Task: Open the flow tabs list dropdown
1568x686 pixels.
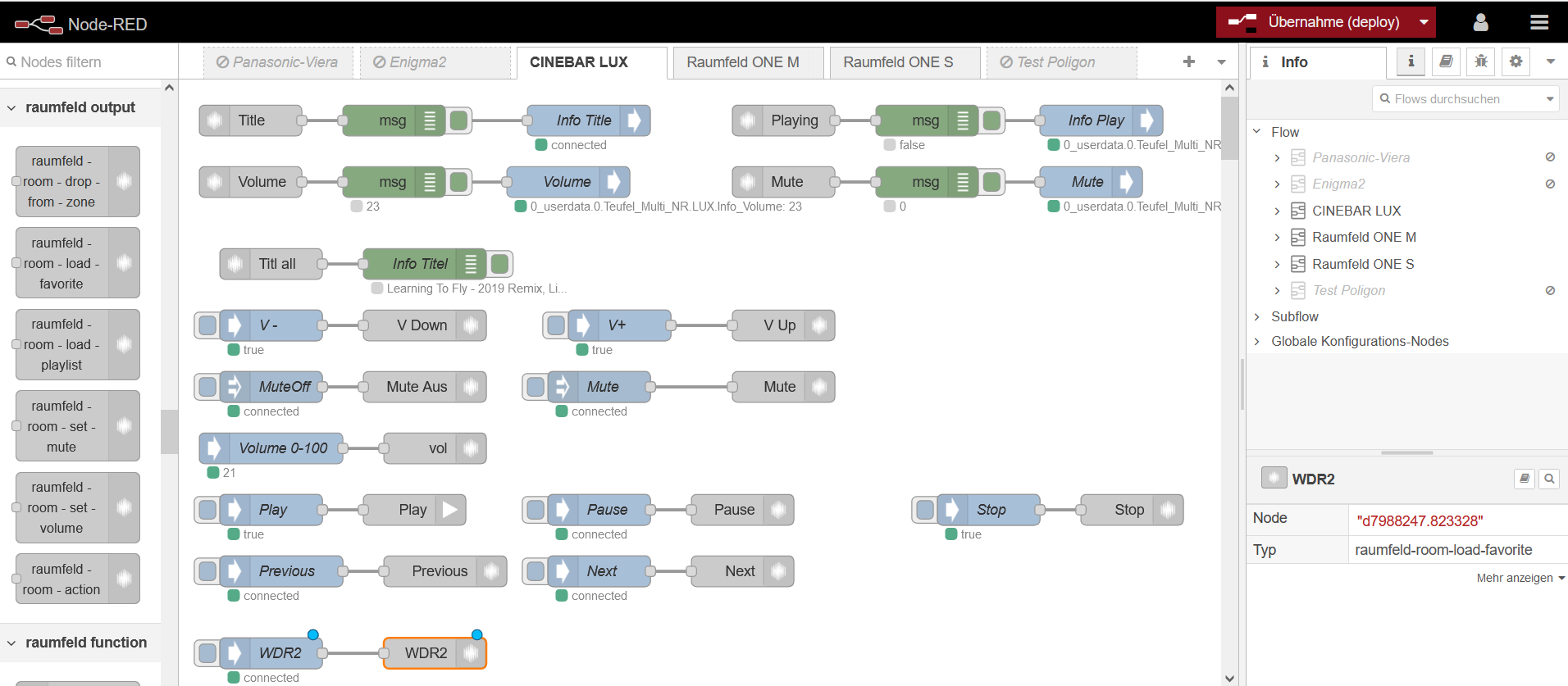Action: pos(1221,61)
